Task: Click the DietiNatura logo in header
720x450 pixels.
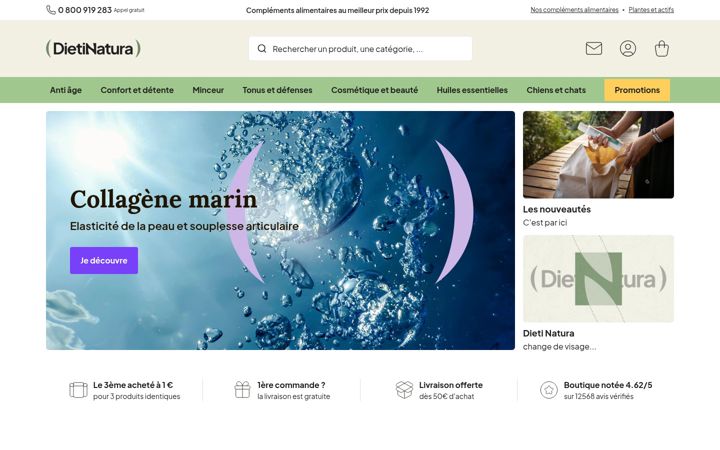Action: (93, 48)
